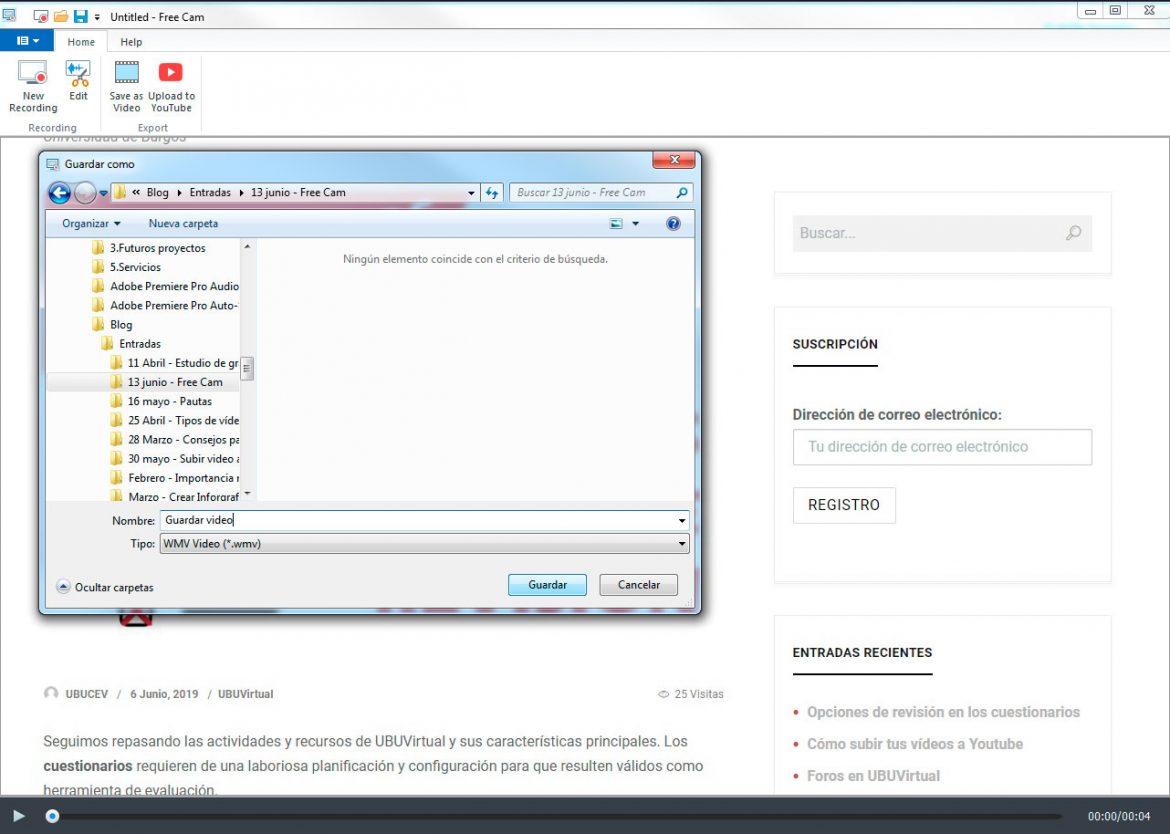Select 28 Marzo - Consejos folder
The height and width of the screenshot is (834, 1170).
point(174,440)
